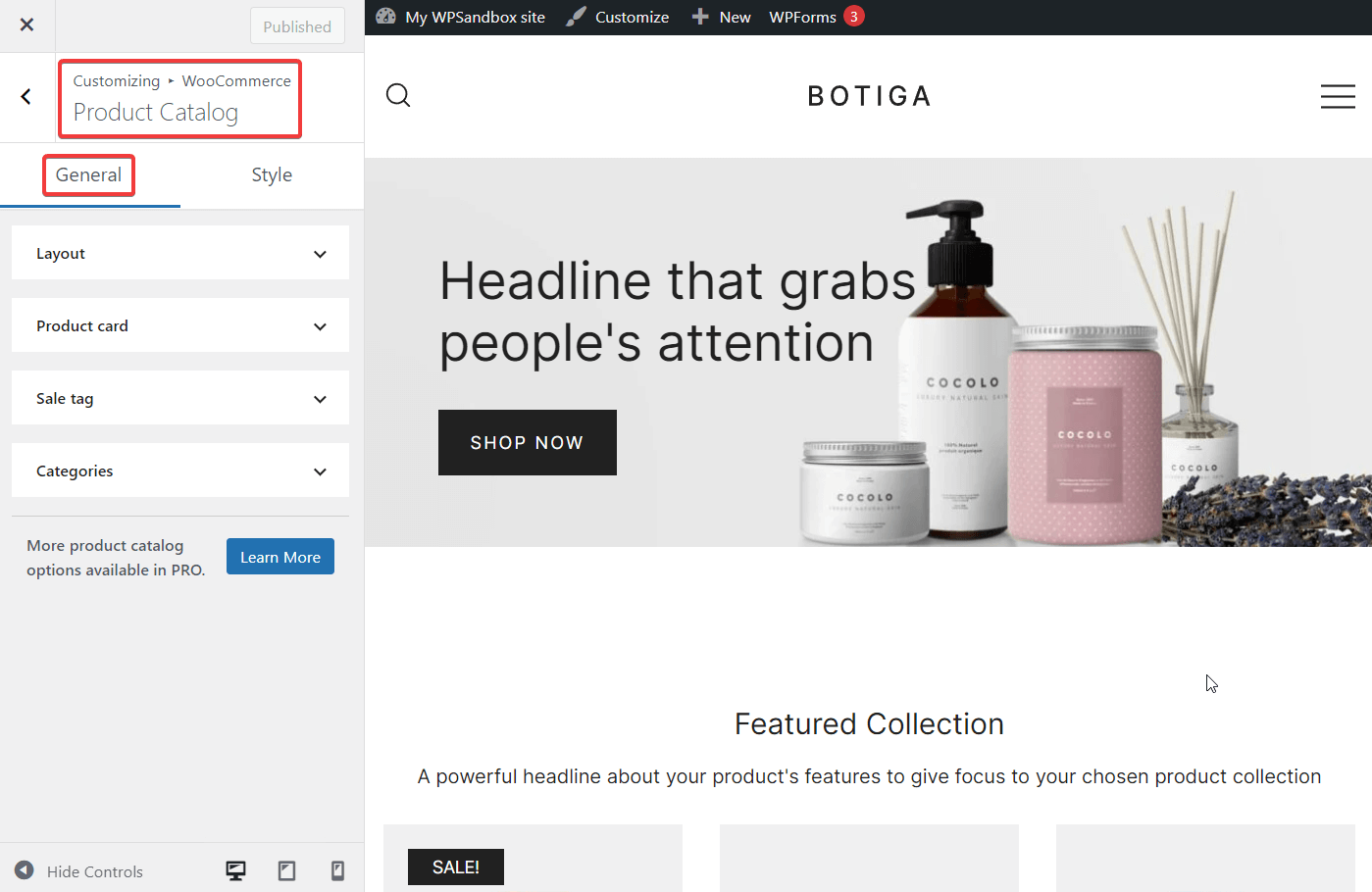The height and width of the screenshot is (892, 1372).
Task: Click the Featured Collection description paragraph
Action: (869, 776)
